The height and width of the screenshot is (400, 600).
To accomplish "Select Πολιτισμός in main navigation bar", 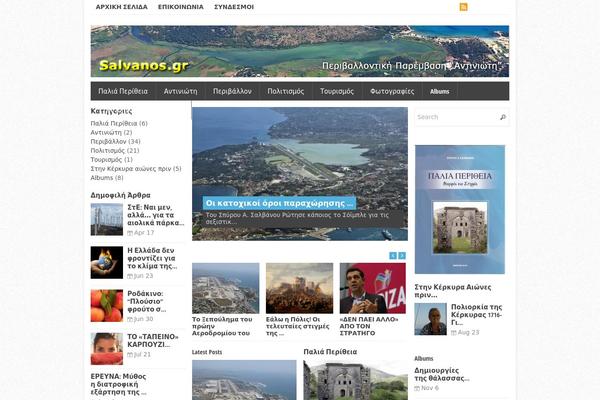I will pos(285,91).
